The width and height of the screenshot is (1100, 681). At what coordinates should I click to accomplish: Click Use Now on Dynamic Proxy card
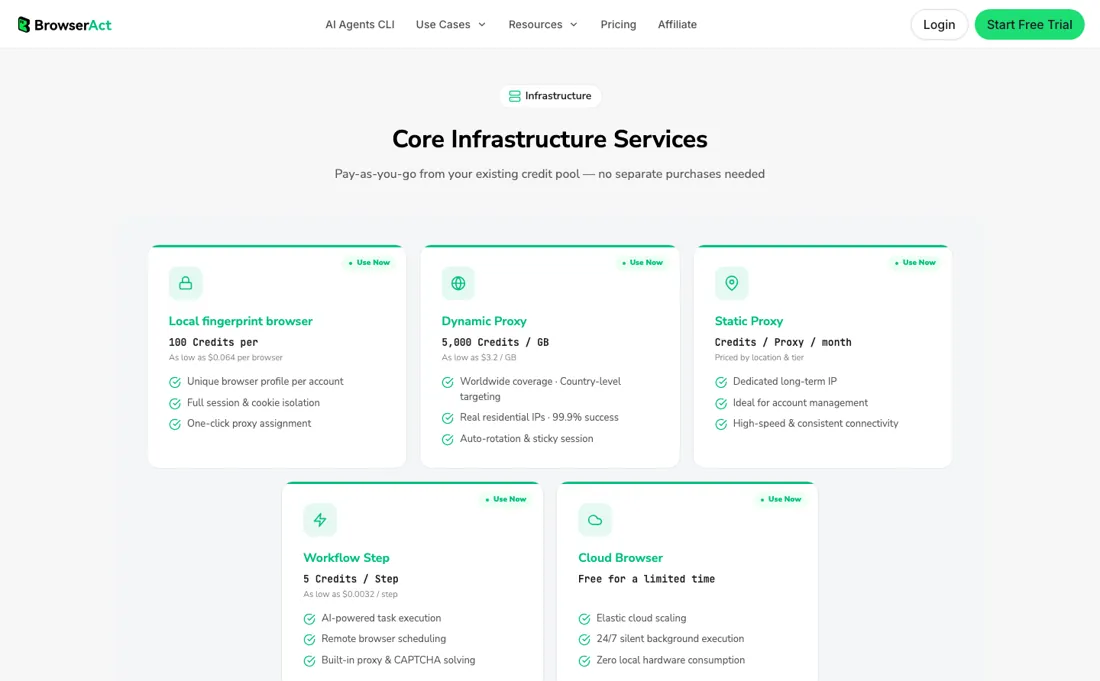(642, 262)
